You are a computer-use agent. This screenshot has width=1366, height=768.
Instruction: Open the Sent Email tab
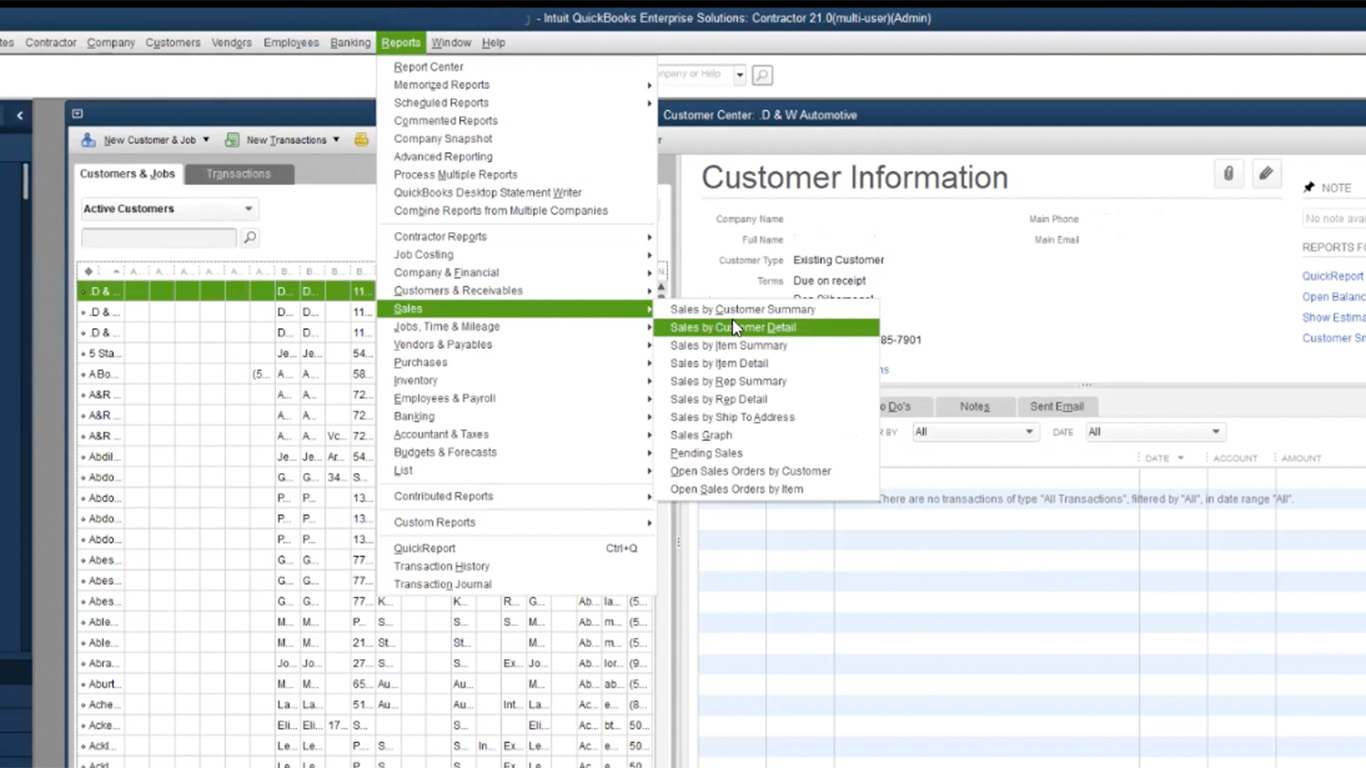coord(1057,406)
